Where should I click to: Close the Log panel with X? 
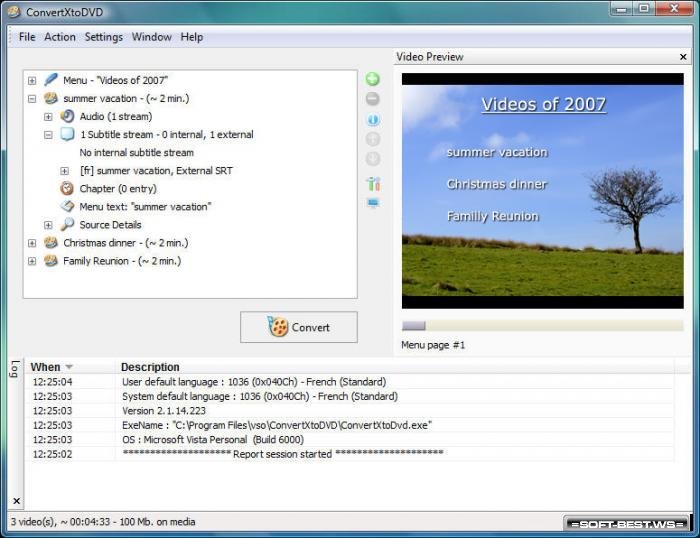(x=16, y=501)
